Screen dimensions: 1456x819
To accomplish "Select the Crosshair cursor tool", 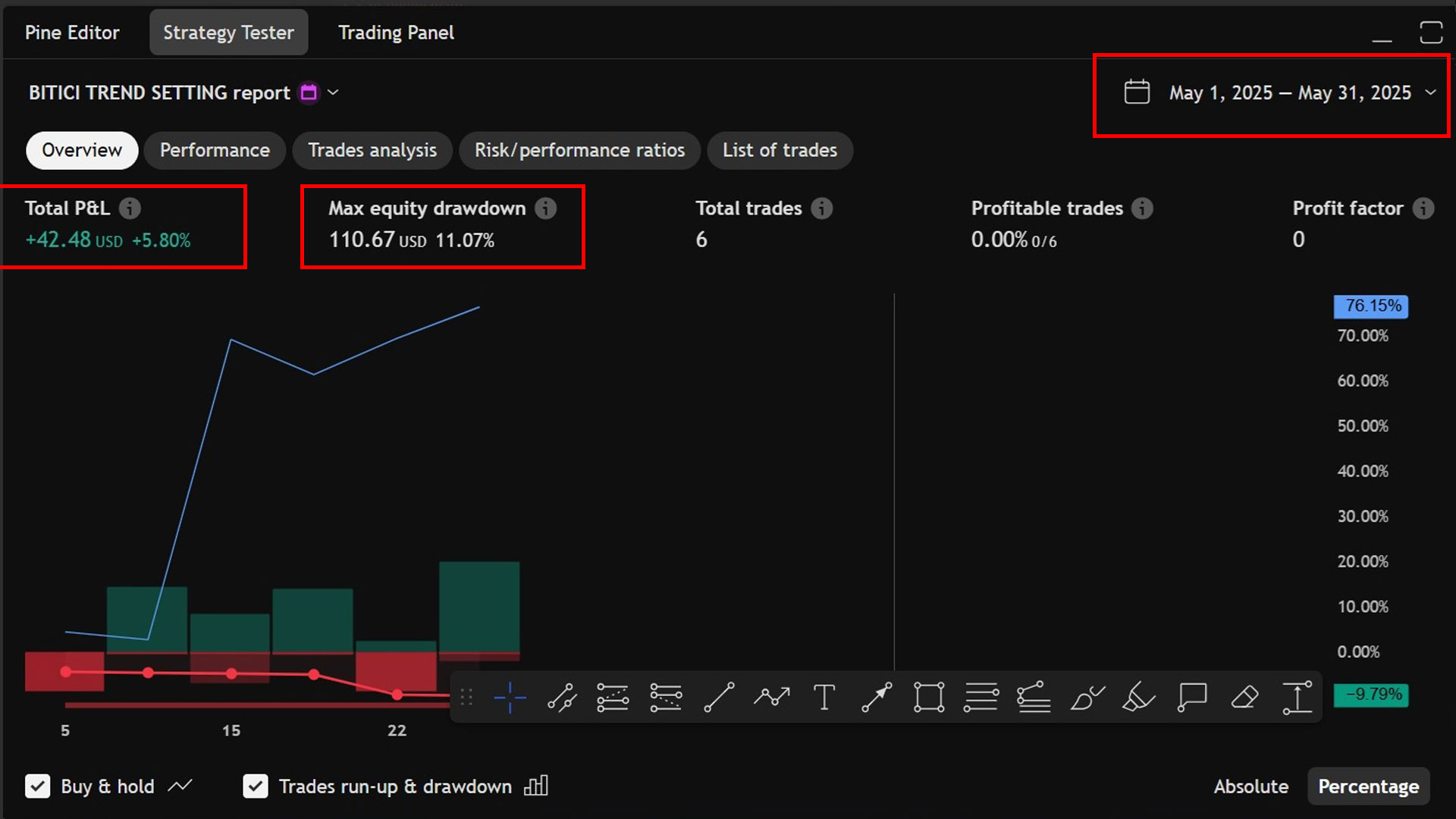I will click(510, 698).
